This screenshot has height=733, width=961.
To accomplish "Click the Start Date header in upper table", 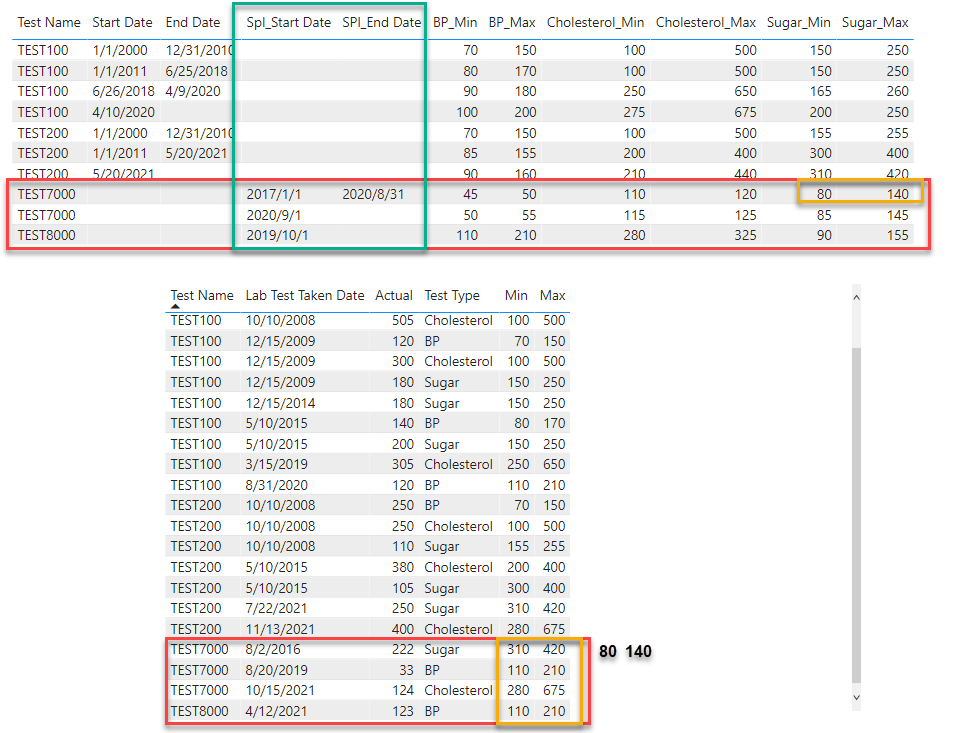I will (122, 23).
